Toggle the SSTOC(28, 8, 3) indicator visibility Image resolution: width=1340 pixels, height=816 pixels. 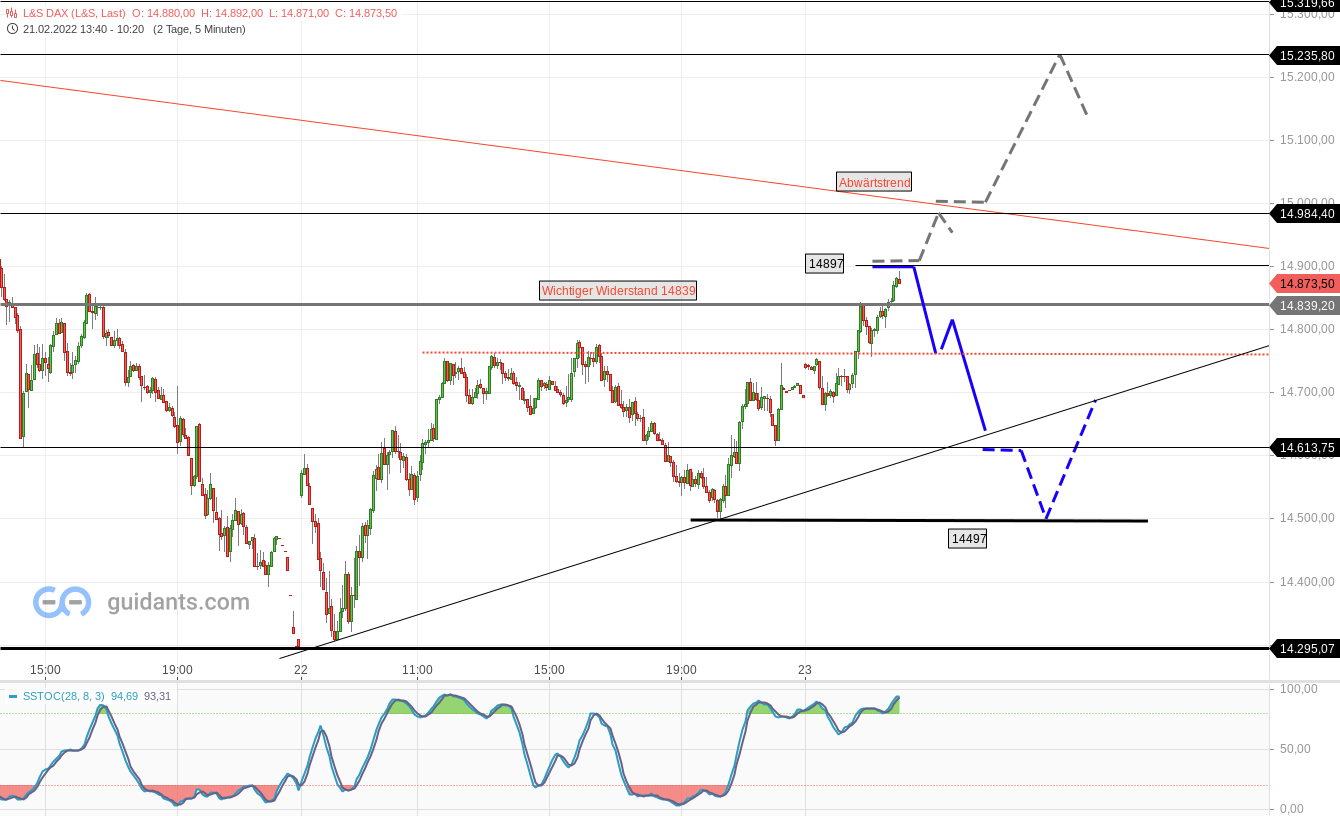(x=63, y=695)
